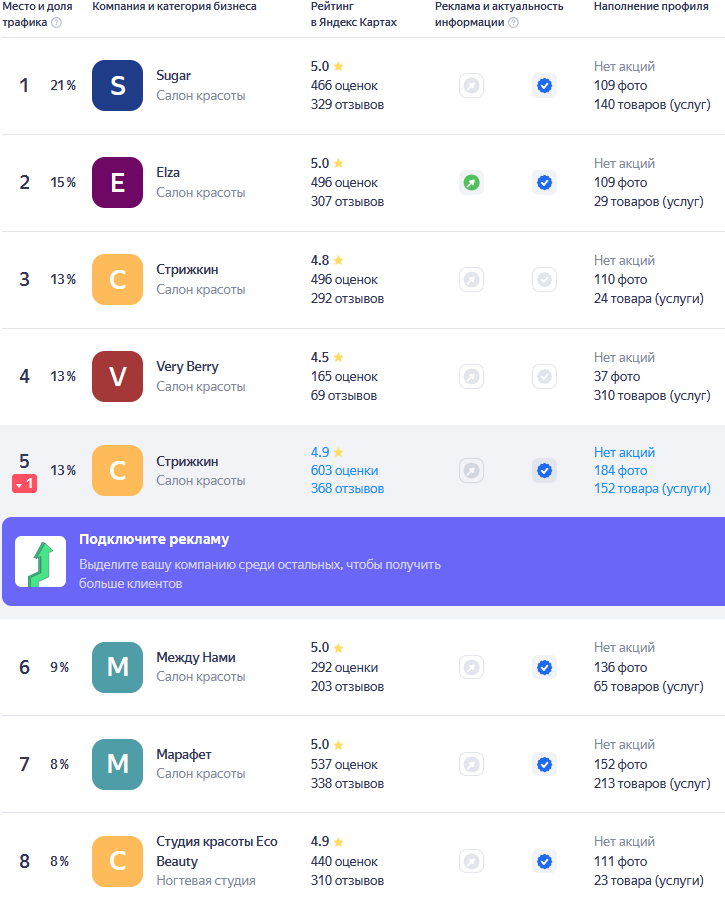Click the green arrow icon in the ad banner
Image resolution: width=725 pixels, height=900 pixels.
pos(41,562)
